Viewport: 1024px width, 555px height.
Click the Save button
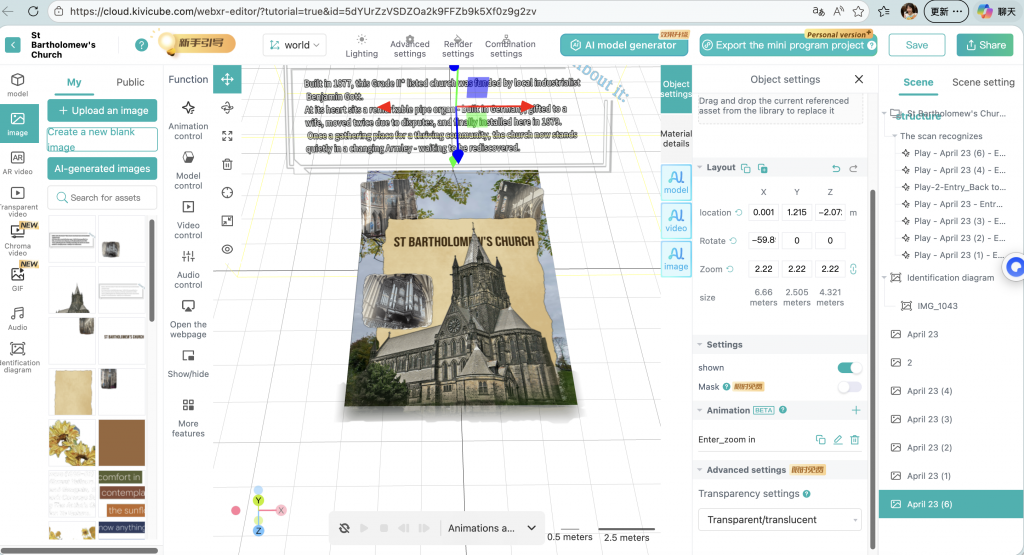[x=917, y=45]
